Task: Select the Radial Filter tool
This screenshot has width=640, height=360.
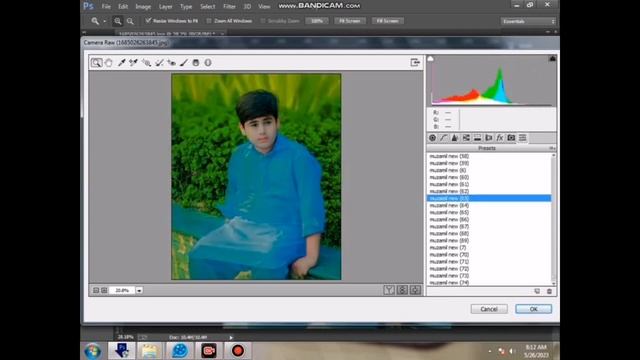Action: pyautogui.click(x=208, y=62)
